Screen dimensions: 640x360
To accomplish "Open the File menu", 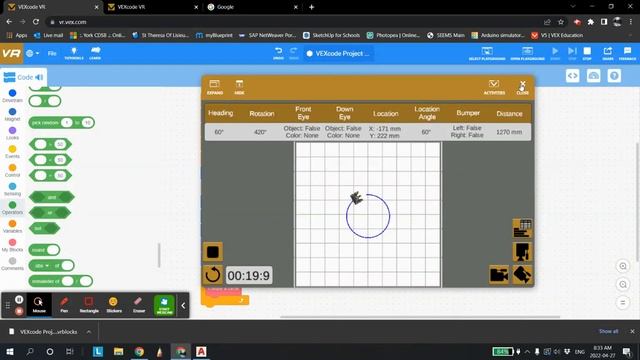I will tap(52, 53).
